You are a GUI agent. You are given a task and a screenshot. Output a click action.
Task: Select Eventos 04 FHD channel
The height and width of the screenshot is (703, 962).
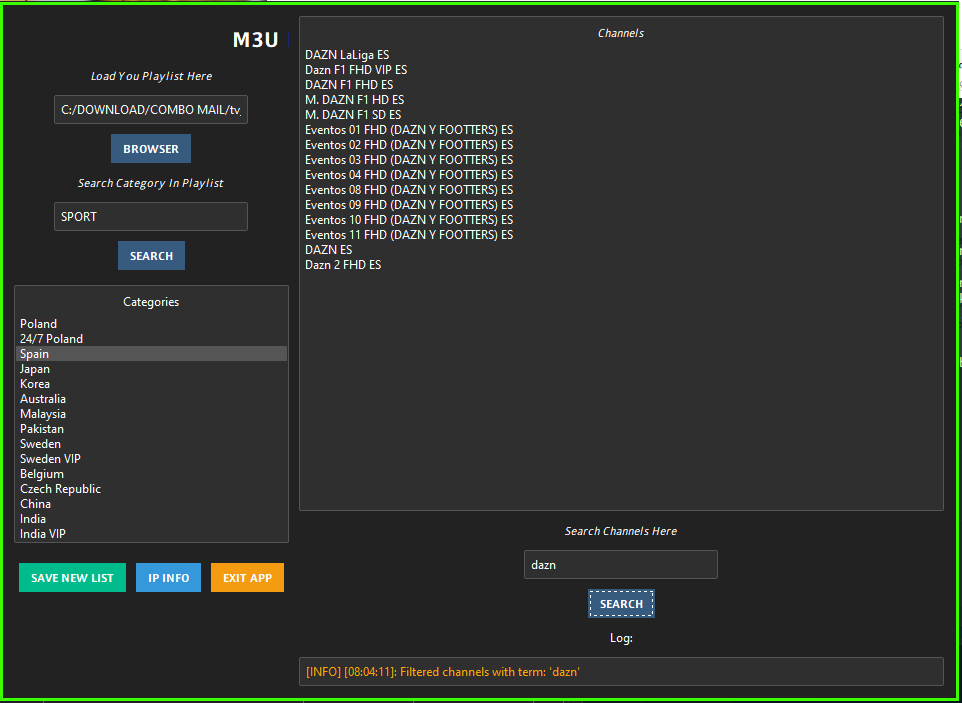coord(621,175)
